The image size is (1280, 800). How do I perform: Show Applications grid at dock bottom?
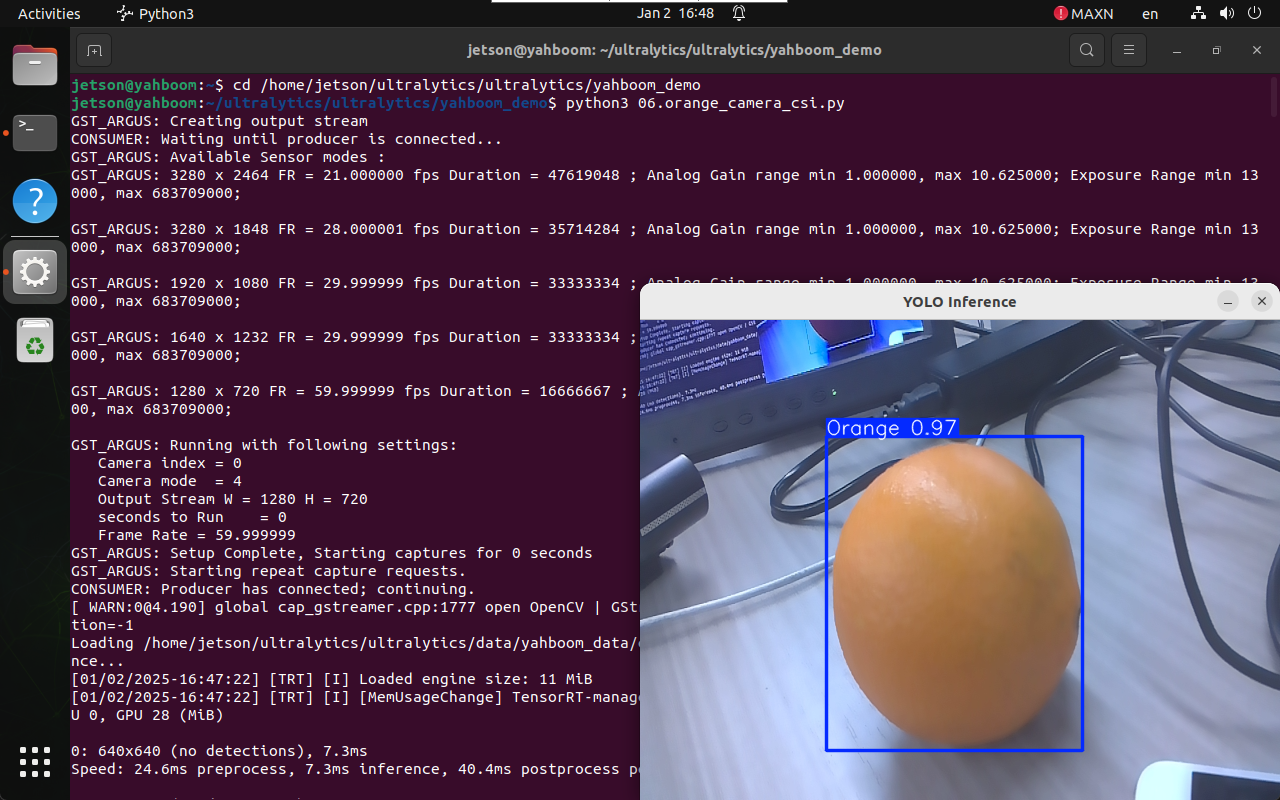[x=35, y=761]
